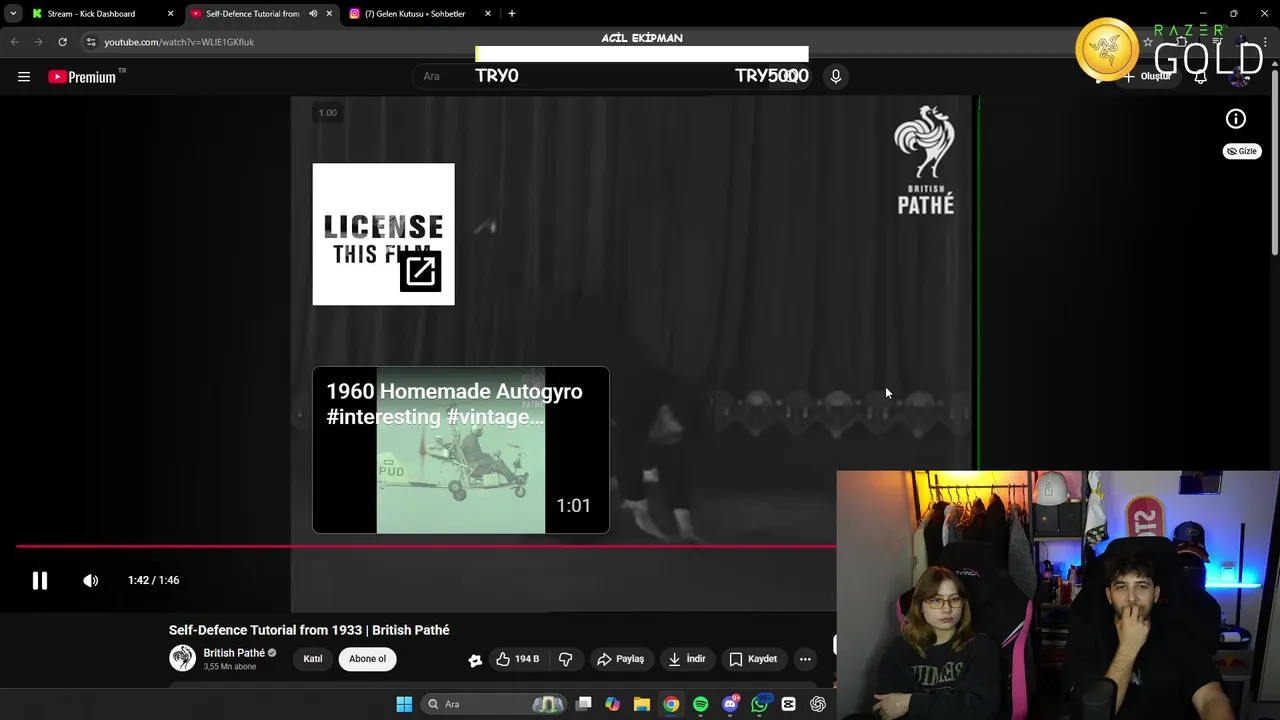Open the Windows Start menu
The width and height of the screenshot is (1280, 720).
point(404,704)
